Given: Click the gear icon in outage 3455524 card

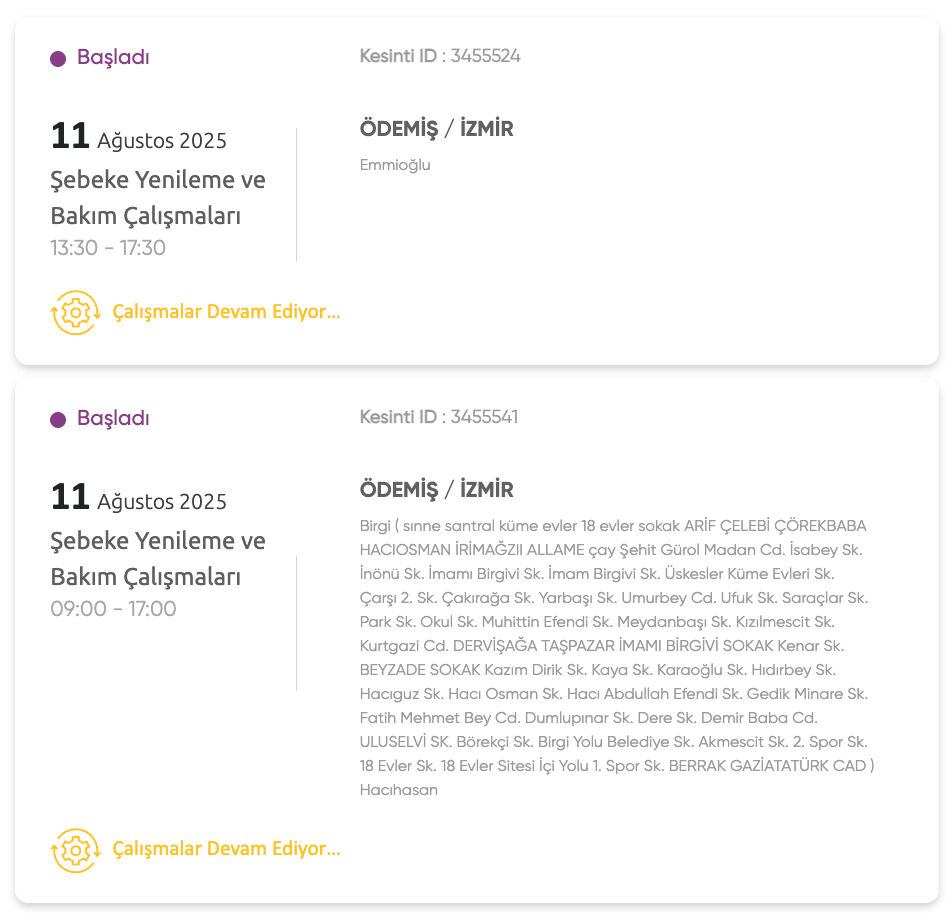Looking at the screenshot, I should point(75,312).
